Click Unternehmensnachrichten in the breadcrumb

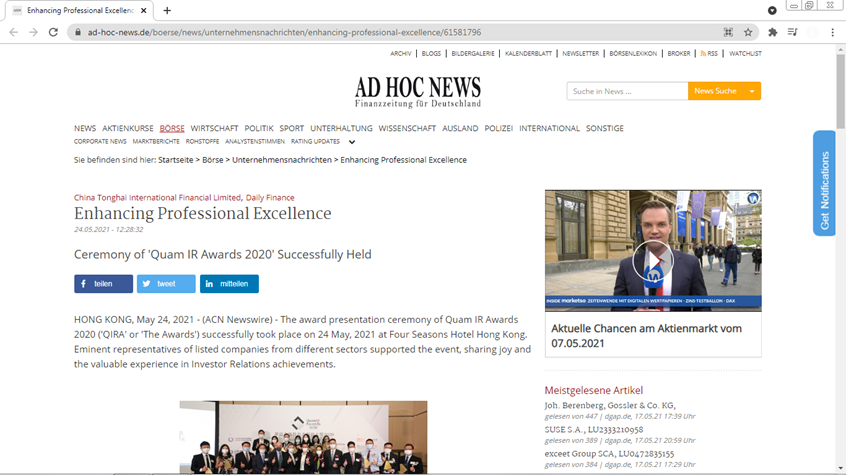point(282,160)
